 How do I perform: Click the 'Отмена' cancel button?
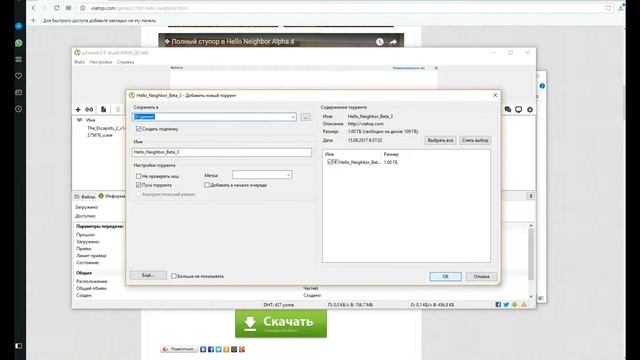[481, 276]
